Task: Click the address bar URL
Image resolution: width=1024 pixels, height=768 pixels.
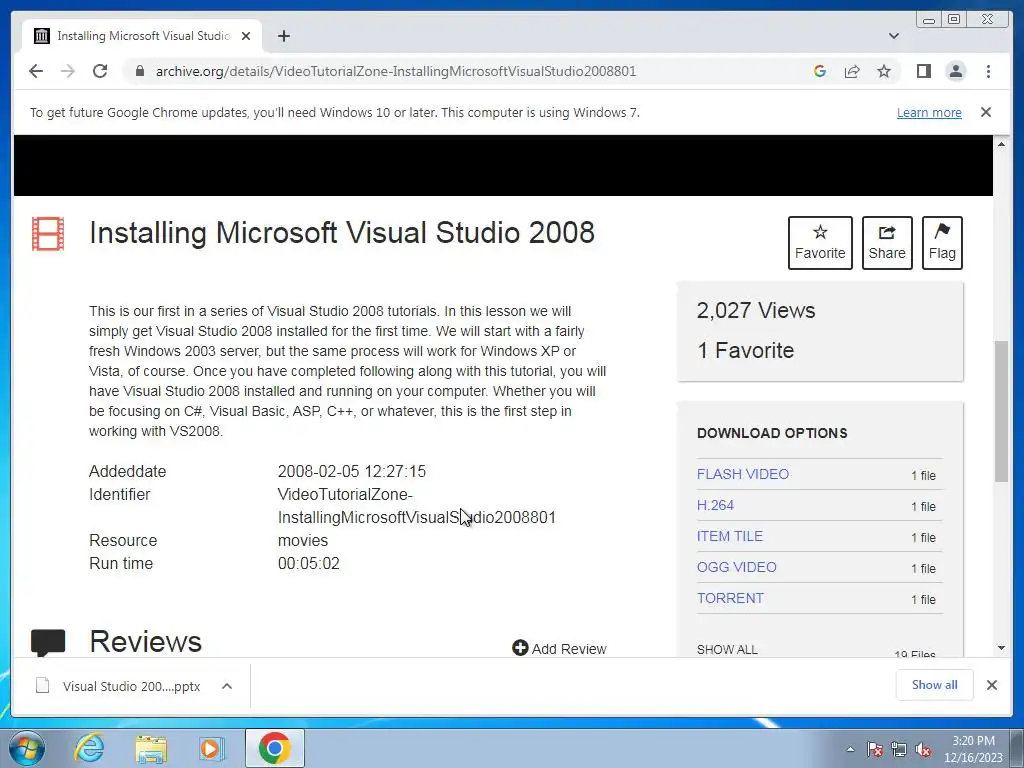Action: pos(396,71)
